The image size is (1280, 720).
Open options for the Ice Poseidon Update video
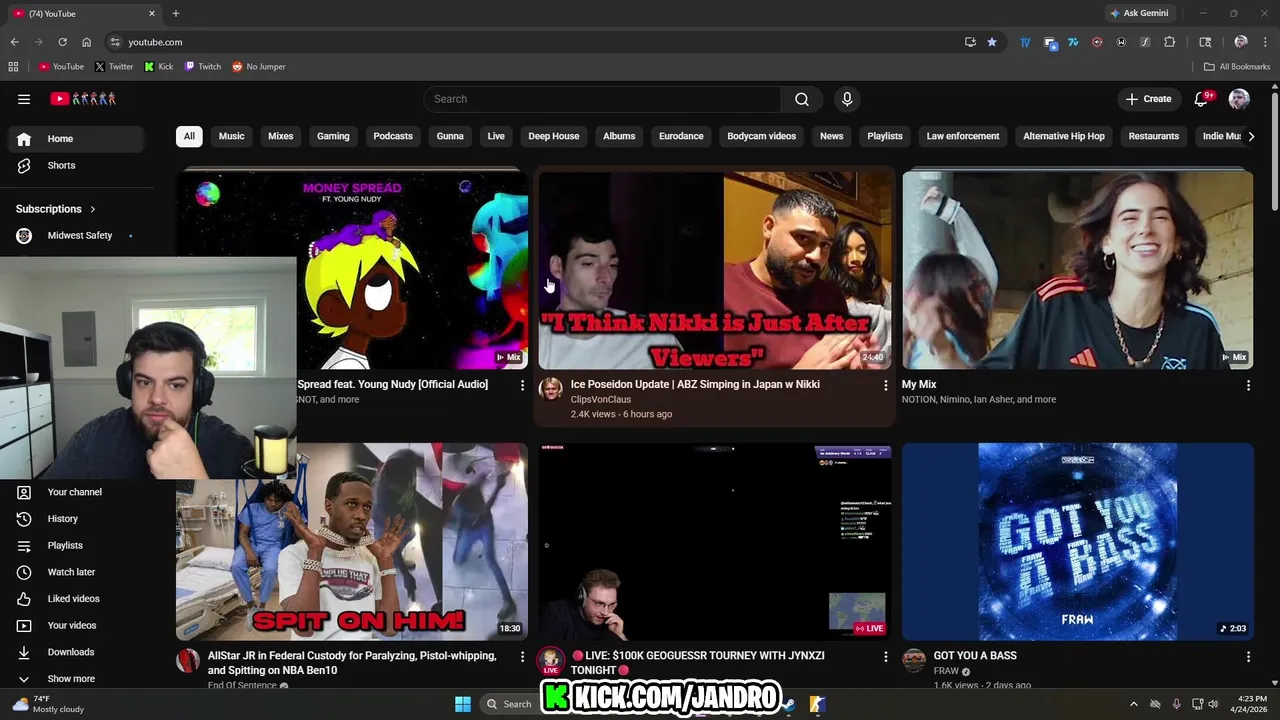click(885, 385)
